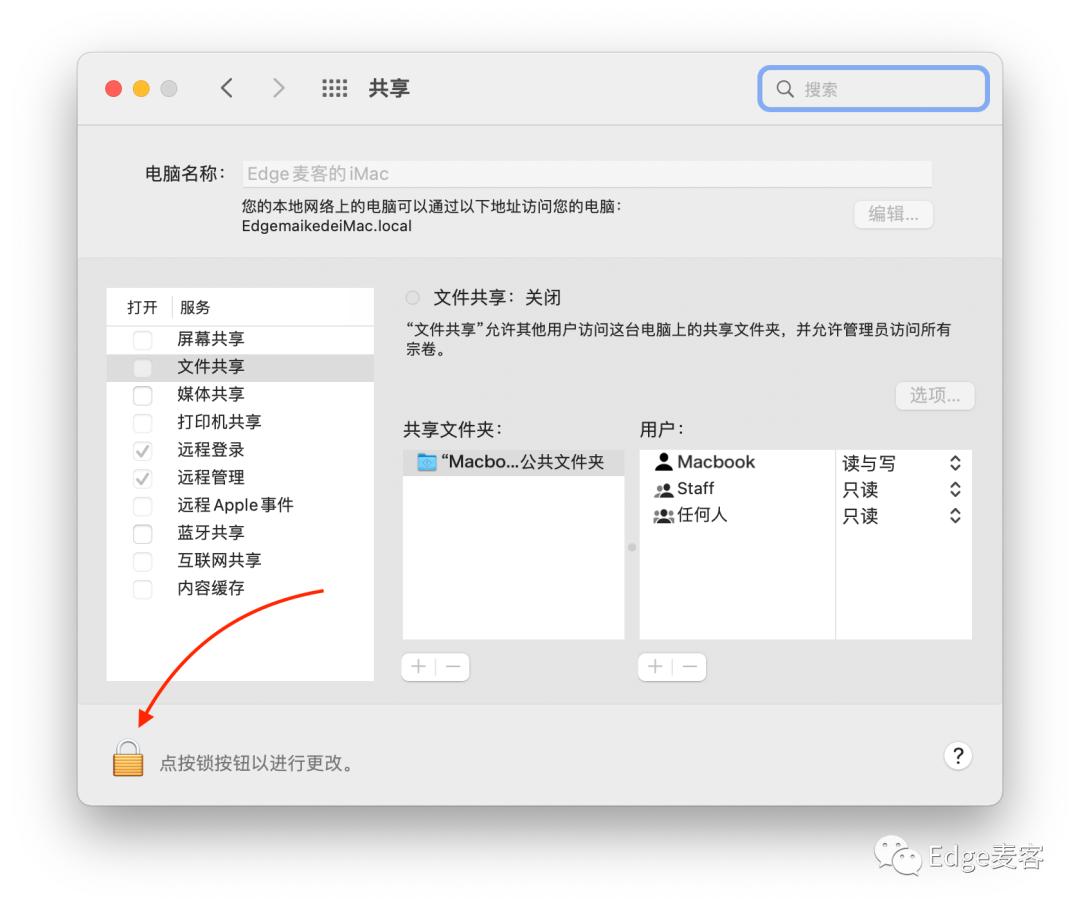Click the show-all grid icon in toolbar
Screen dimensions: 1080x908
[x=334, y=88]
